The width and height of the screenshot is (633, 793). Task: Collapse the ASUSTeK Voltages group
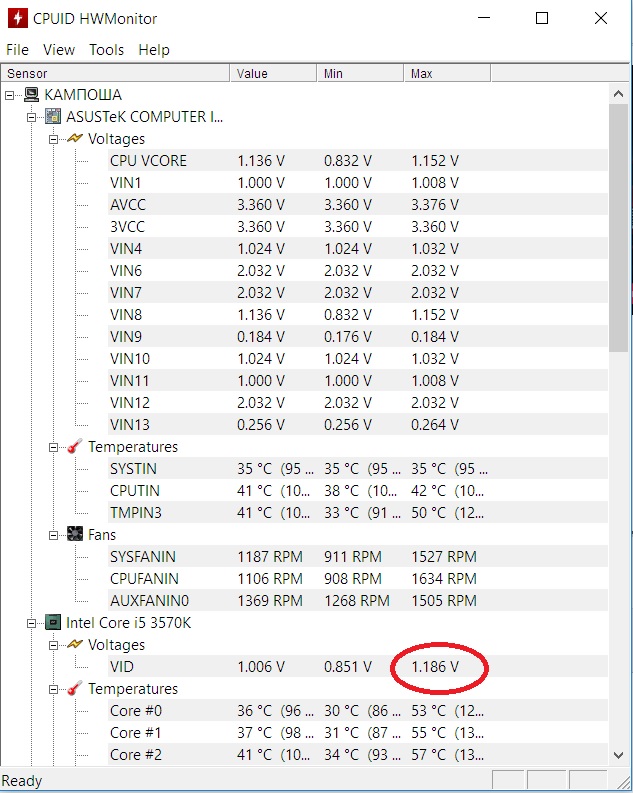(x=53, y=139)
